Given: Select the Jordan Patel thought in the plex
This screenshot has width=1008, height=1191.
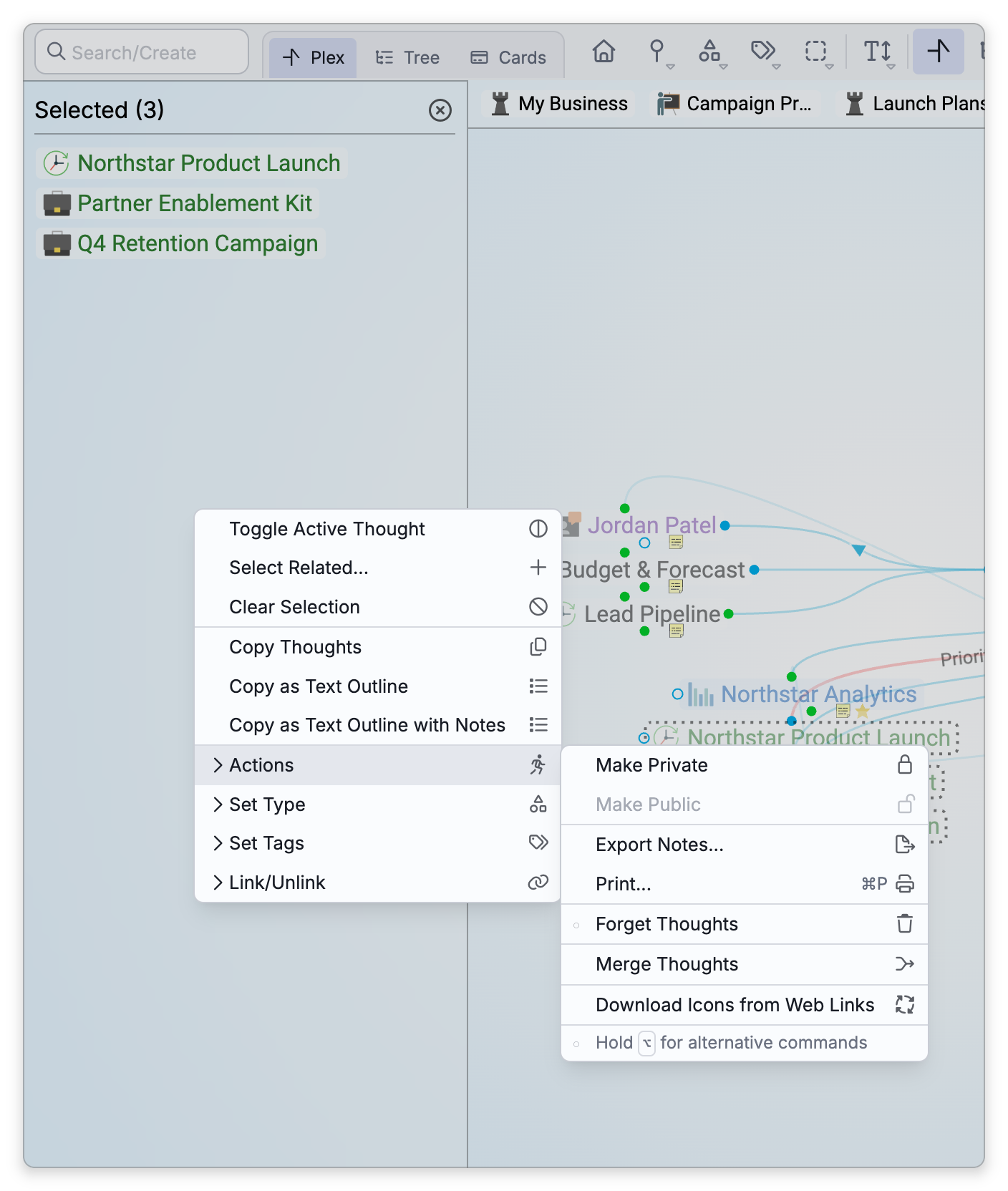Looking at the screenshot, I should (651, 525).
